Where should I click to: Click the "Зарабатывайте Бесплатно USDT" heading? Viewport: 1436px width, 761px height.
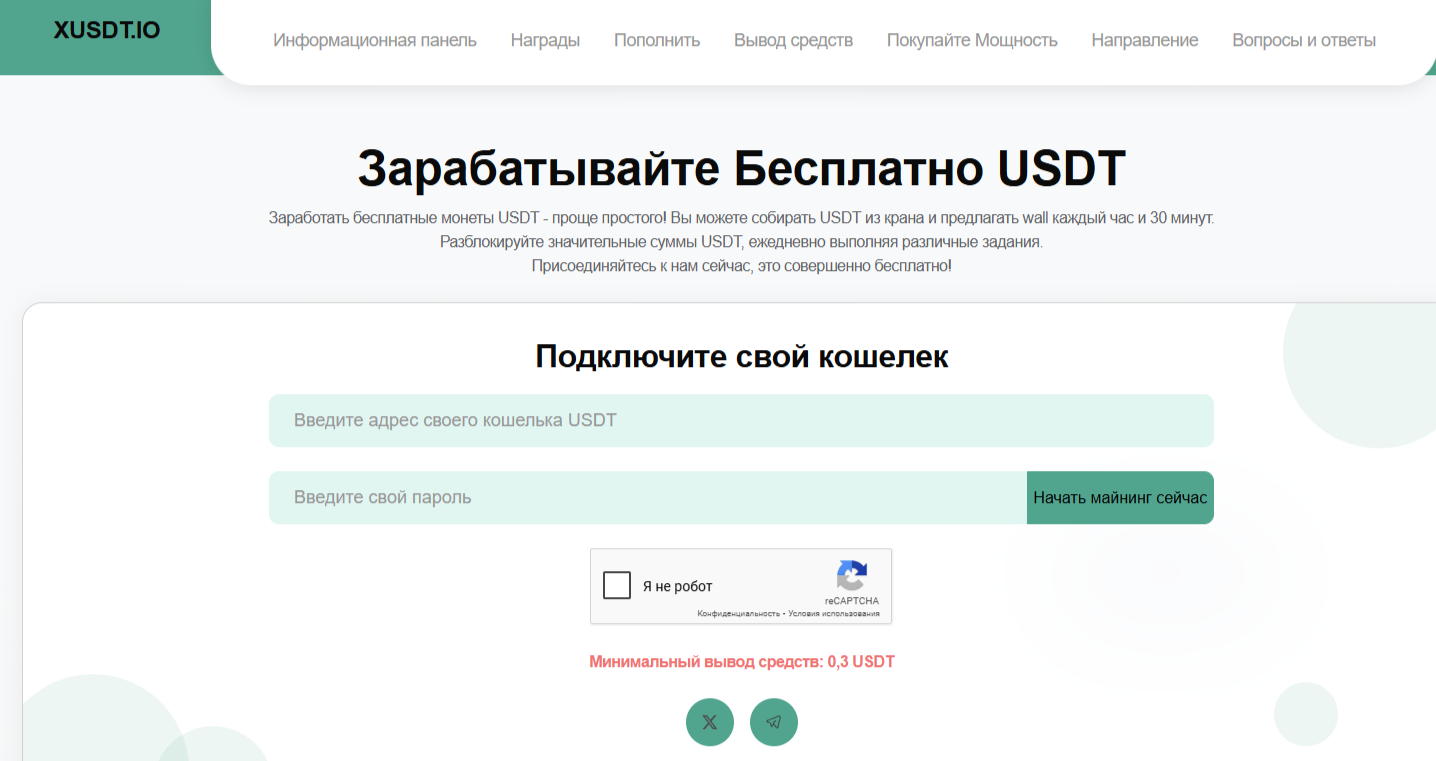(742, 168)
